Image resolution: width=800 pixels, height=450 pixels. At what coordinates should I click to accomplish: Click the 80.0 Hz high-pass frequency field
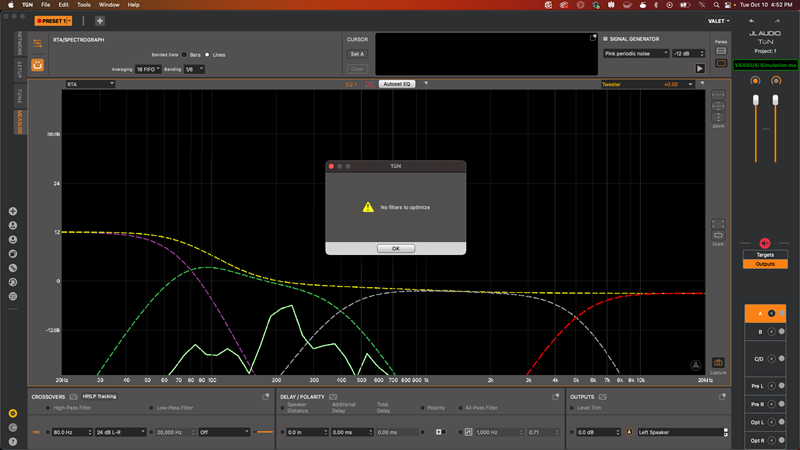click(70, 432)
